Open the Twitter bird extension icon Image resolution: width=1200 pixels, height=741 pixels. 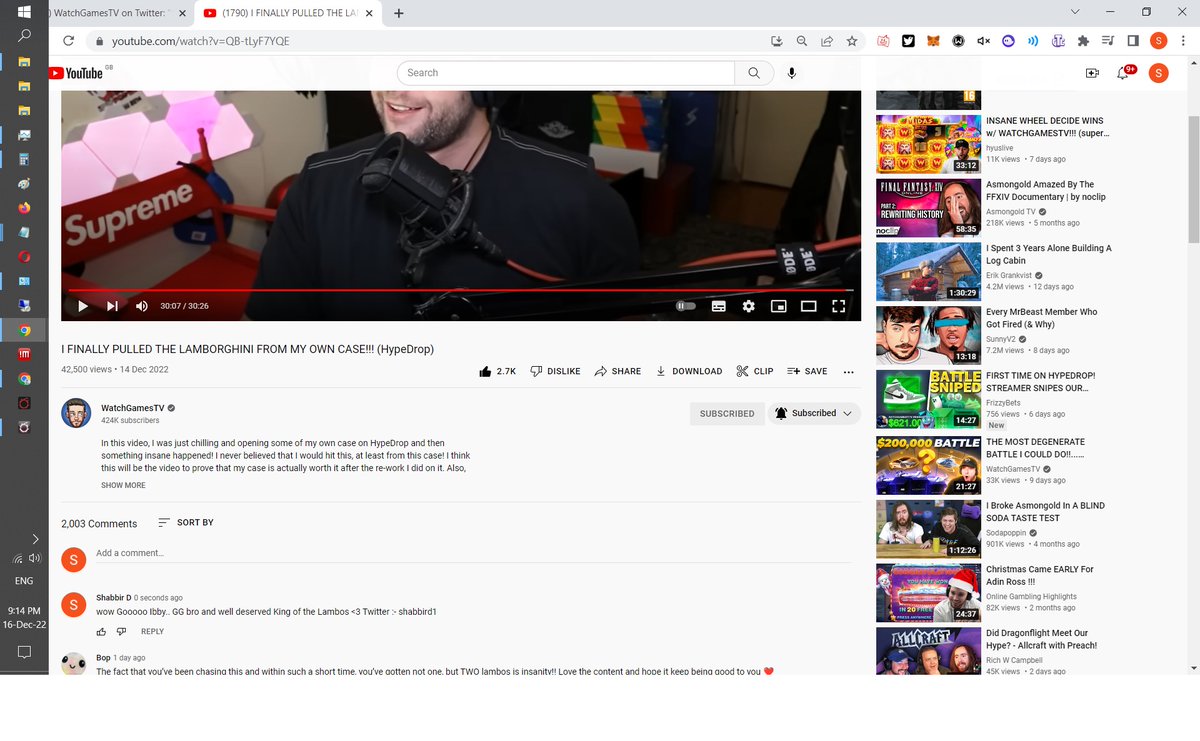pyautogui.click(x=908, y=41)
